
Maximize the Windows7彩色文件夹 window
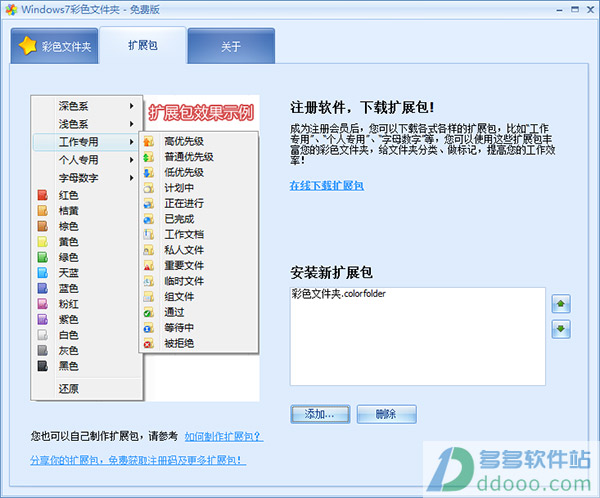pyautogui.click(x=575, y=9)
